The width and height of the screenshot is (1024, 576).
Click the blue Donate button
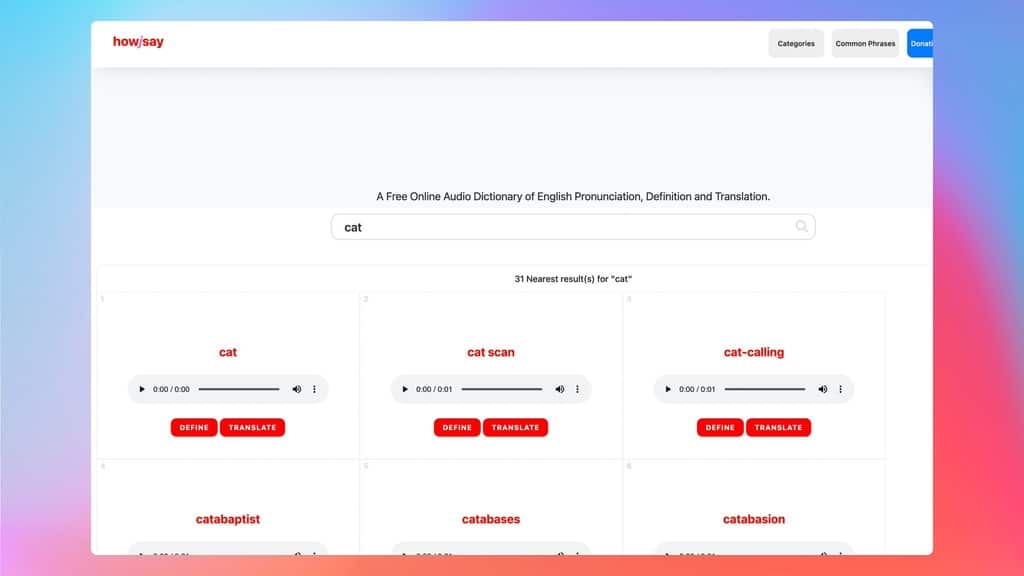919,43
